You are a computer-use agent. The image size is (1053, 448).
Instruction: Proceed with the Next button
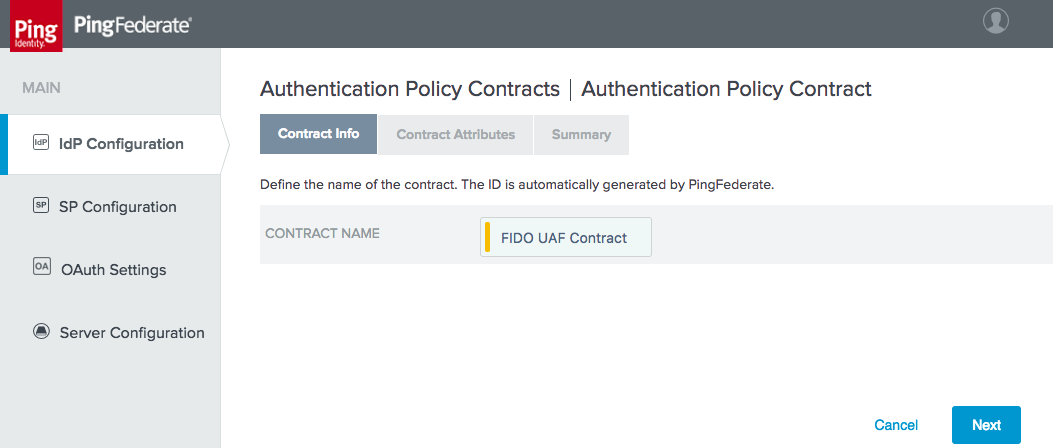click(x=986, y=425)
